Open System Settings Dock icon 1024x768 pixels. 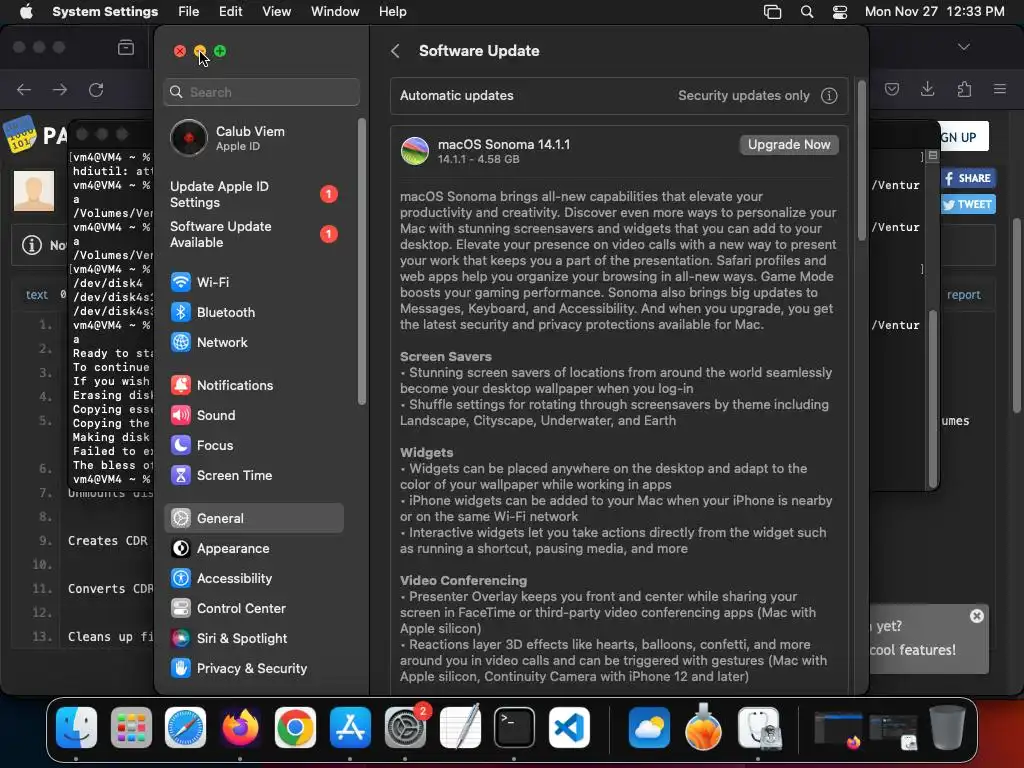405,727
